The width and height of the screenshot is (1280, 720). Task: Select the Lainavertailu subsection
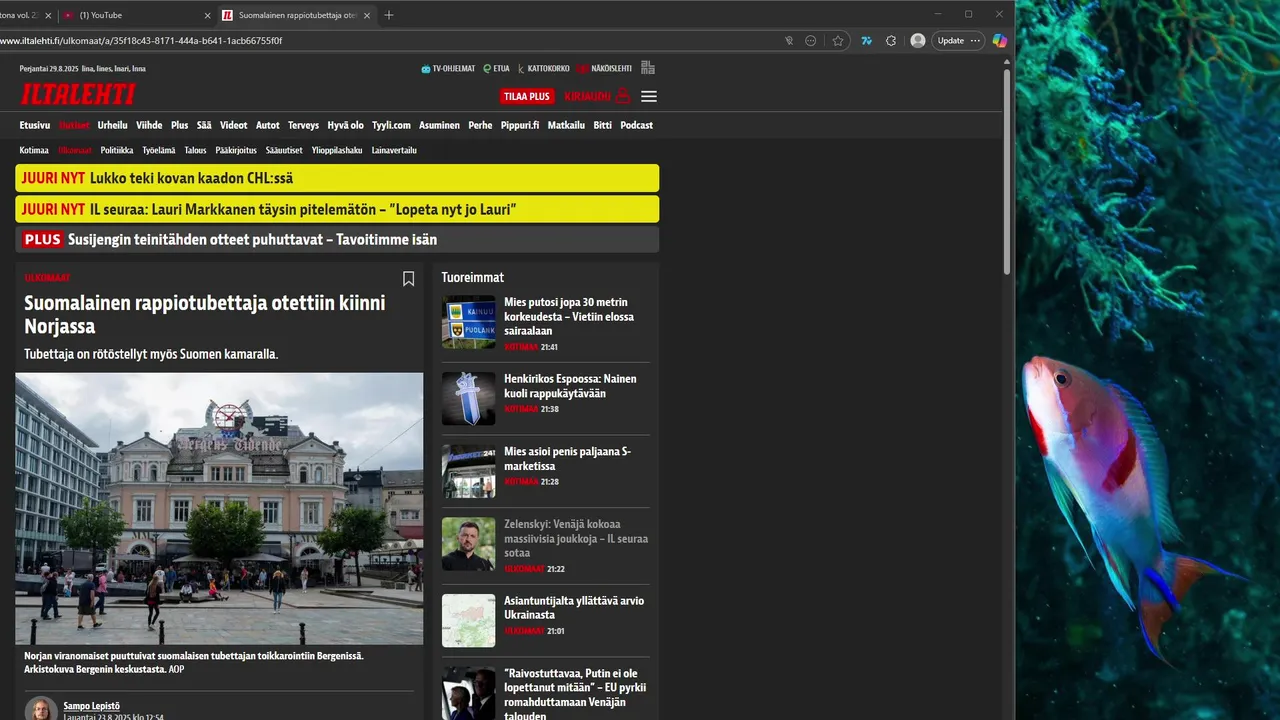coord(394,150)
